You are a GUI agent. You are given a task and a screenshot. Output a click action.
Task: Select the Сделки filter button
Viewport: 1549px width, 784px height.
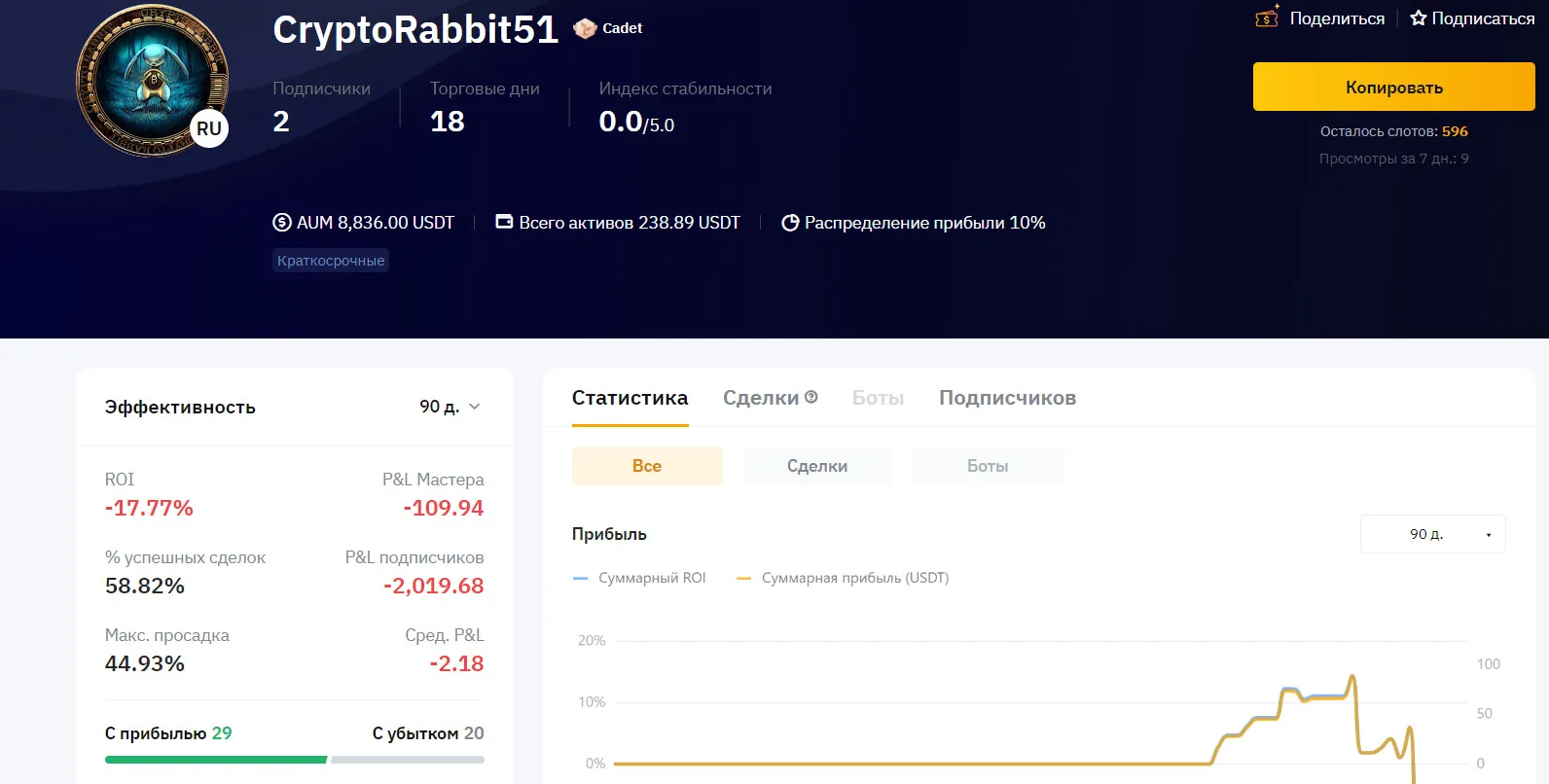pos(817,466)
